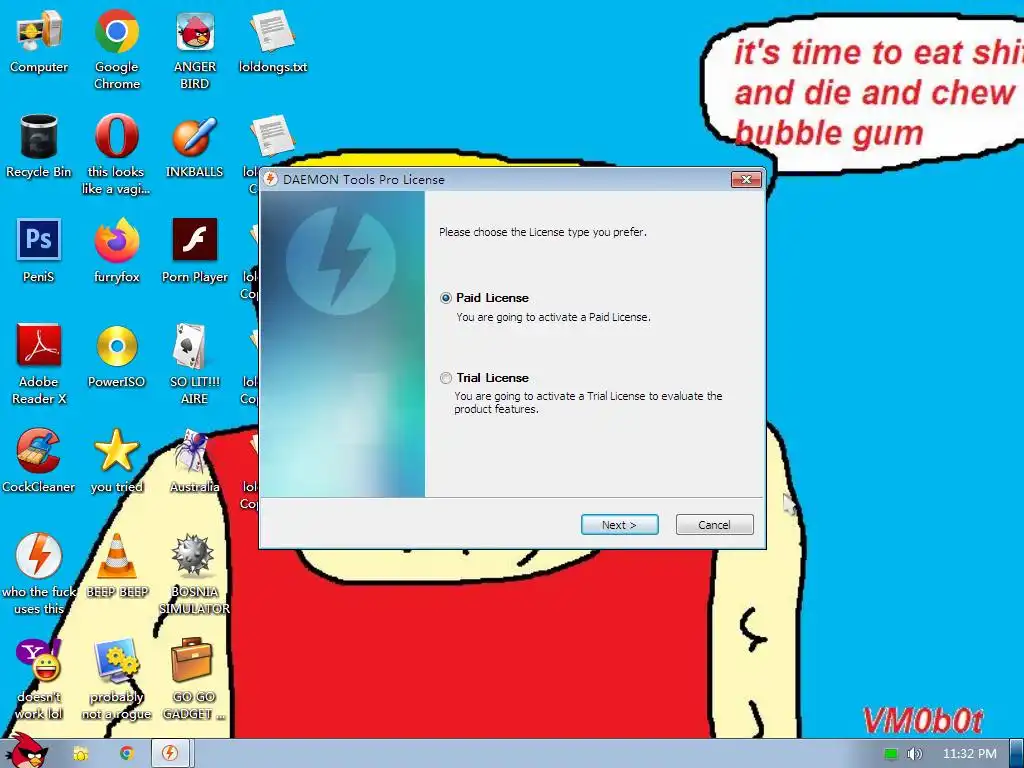Launch the CCleaner brush icon
The width and height of the screenshot is (1024, 768).
[x=39, y=451]
